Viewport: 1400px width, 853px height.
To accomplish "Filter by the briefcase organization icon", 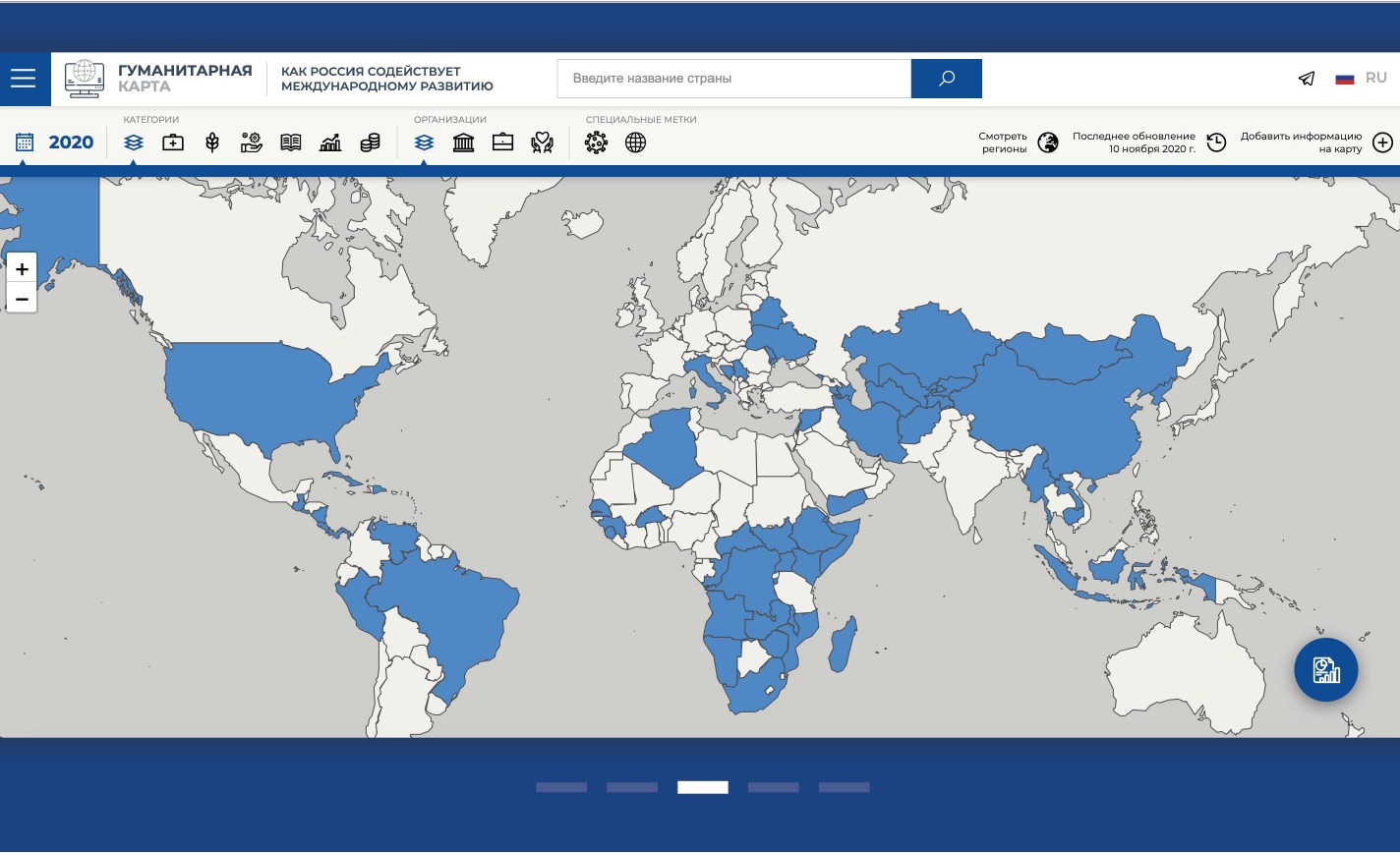I will 502,142.
